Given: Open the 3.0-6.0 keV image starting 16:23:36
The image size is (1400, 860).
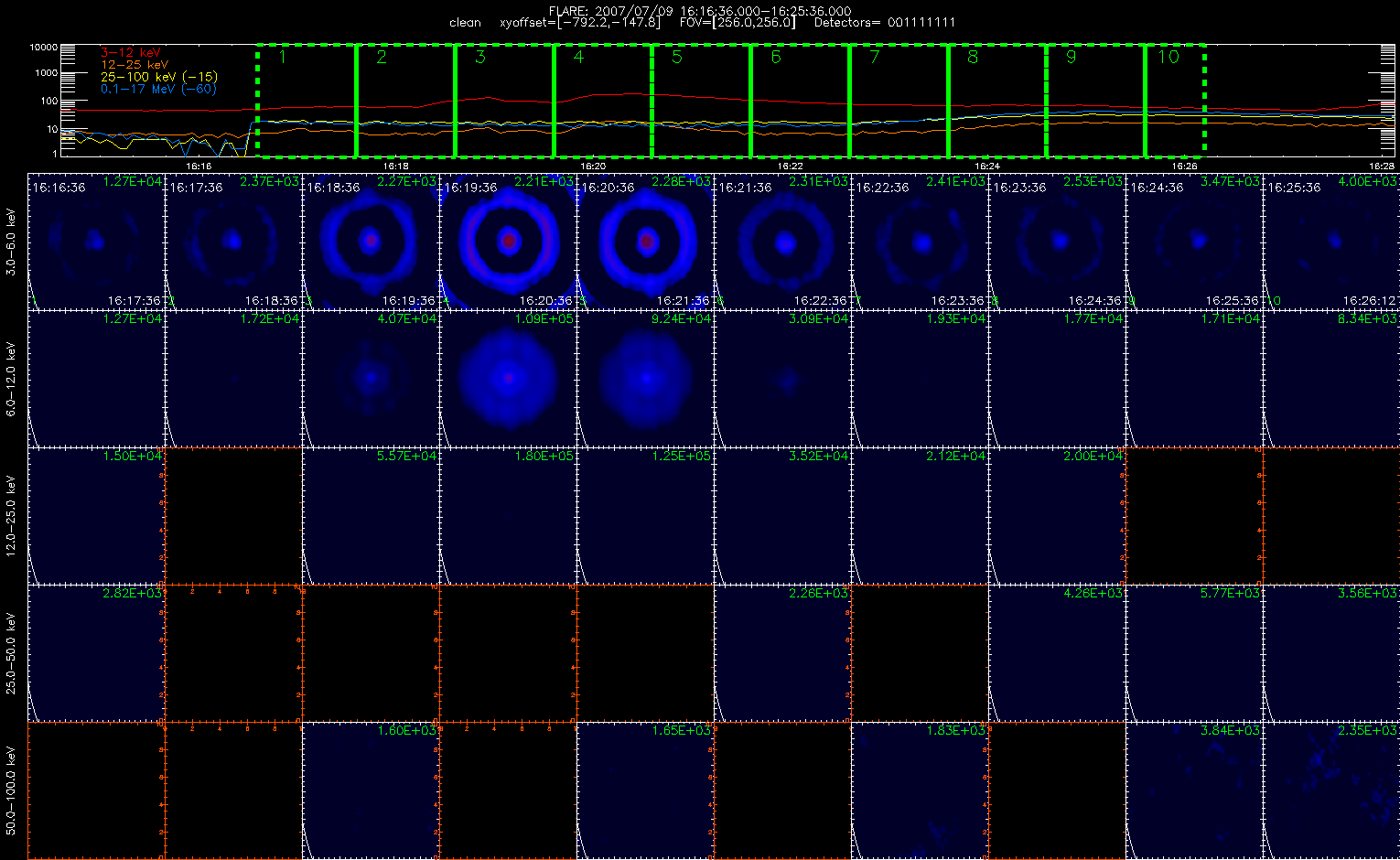Looking at the screenshot, I should (1057, 241).
